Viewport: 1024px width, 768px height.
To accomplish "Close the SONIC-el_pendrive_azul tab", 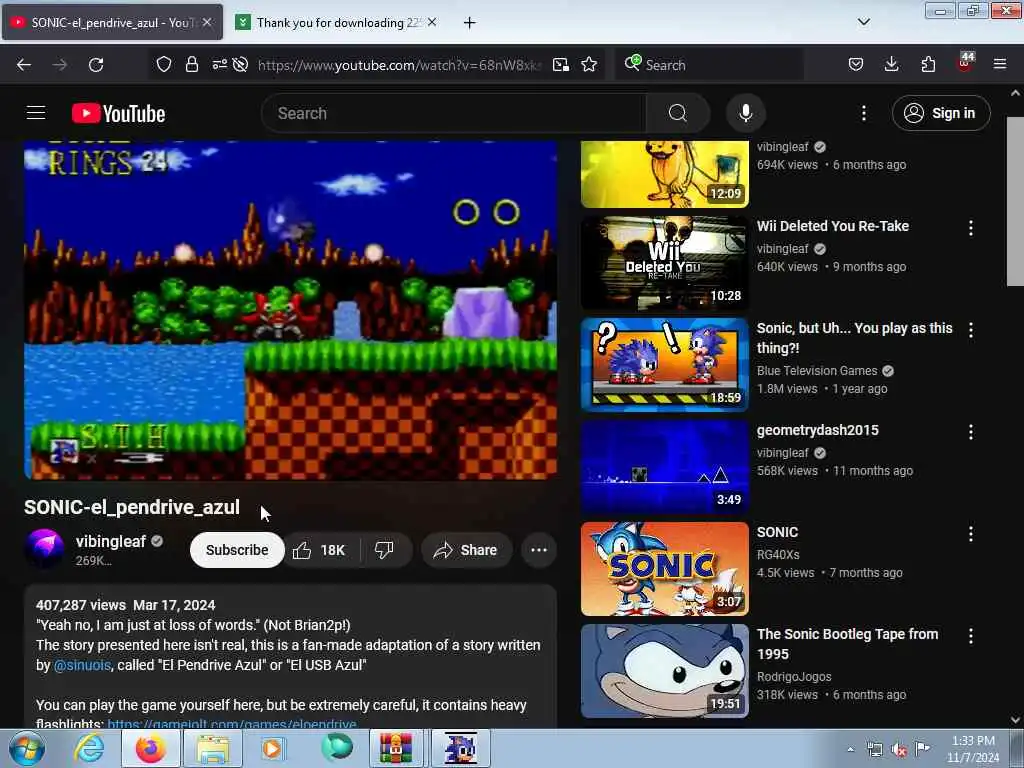I will pyautogui.click(x=206, y=22).
